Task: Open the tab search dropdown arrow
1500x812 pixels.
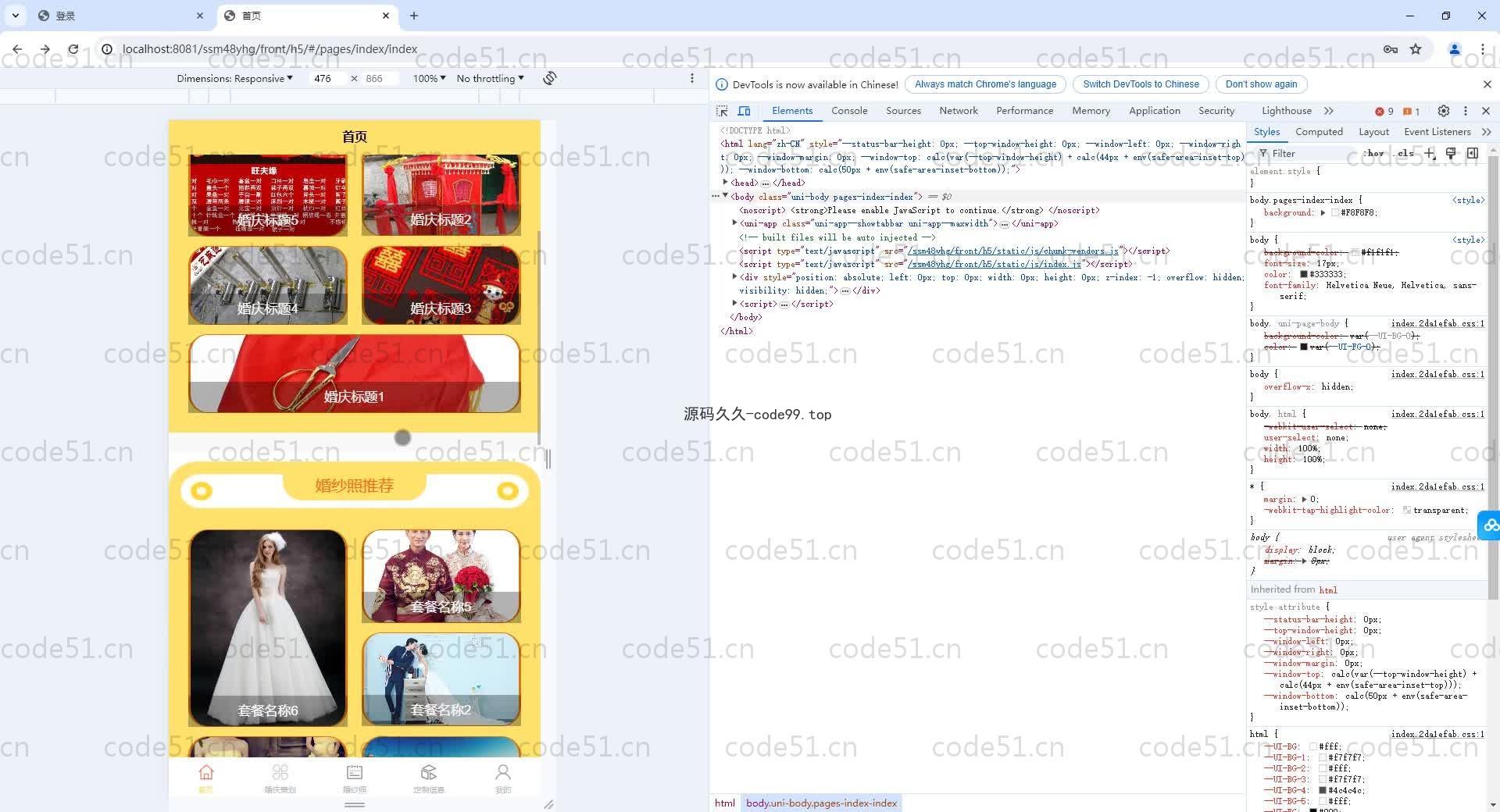Action: click(x=16, y=16)
